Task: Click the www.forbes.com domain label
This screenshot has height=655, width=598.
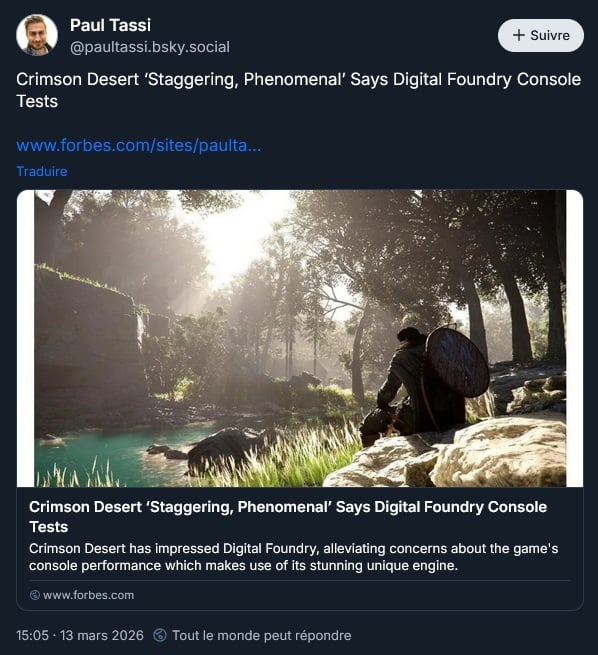Action: pos(89,595)
